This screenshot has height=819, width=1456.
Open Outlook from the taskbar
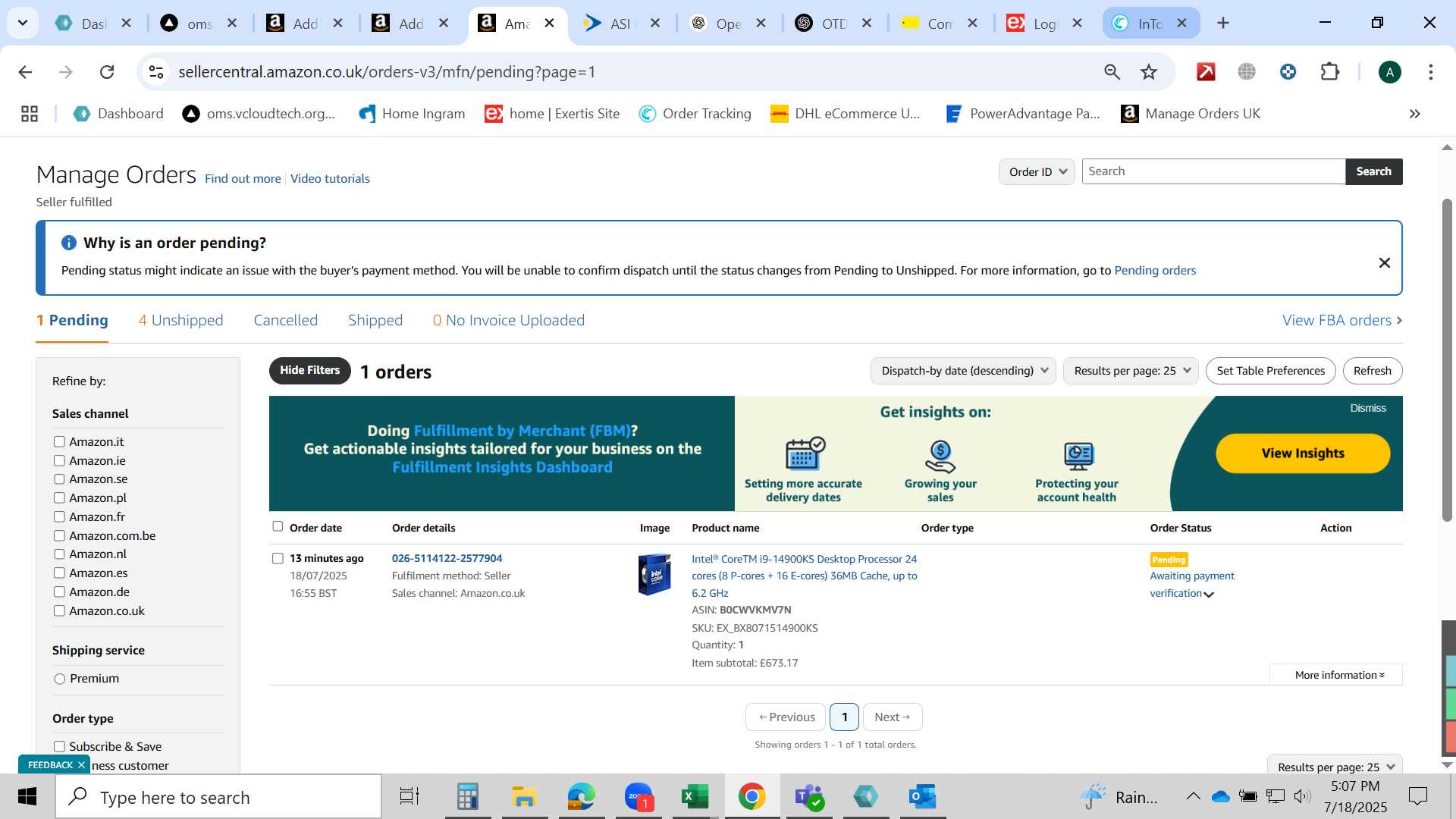point(922,797)
